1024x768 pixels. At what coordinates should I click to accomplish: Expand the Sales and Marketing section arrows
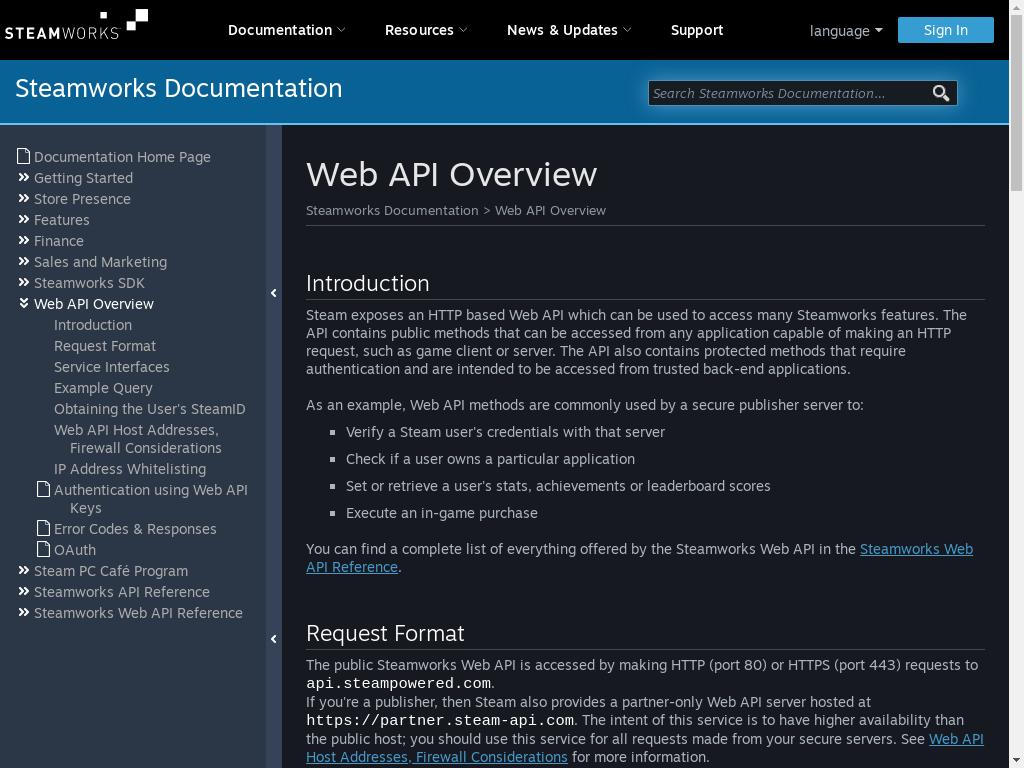(24, 261)
